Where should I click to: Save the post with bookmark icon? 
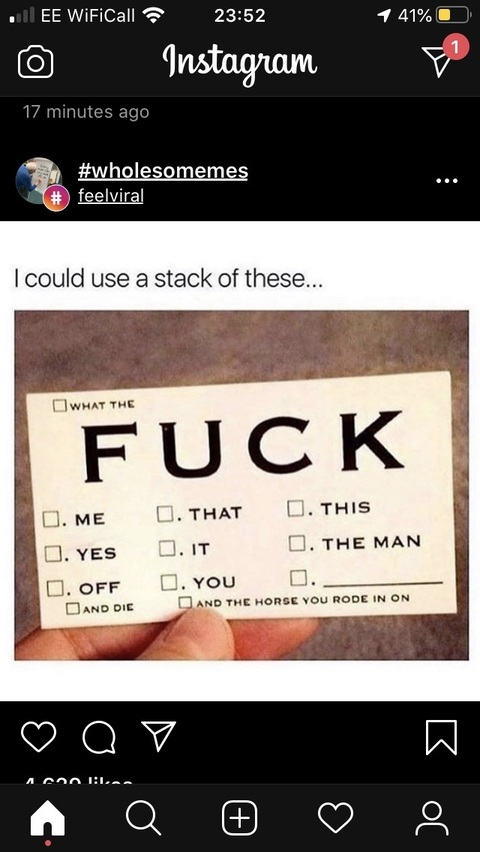point(441,737)
